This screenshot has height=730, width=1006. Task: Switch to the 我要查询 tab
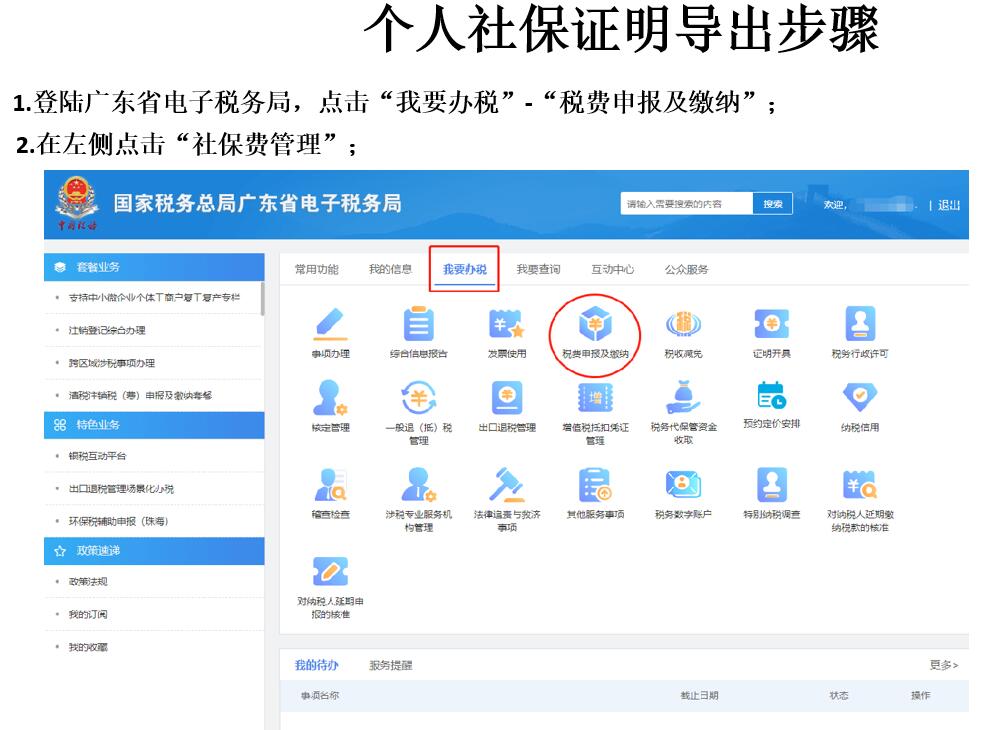tap(538, 269)
